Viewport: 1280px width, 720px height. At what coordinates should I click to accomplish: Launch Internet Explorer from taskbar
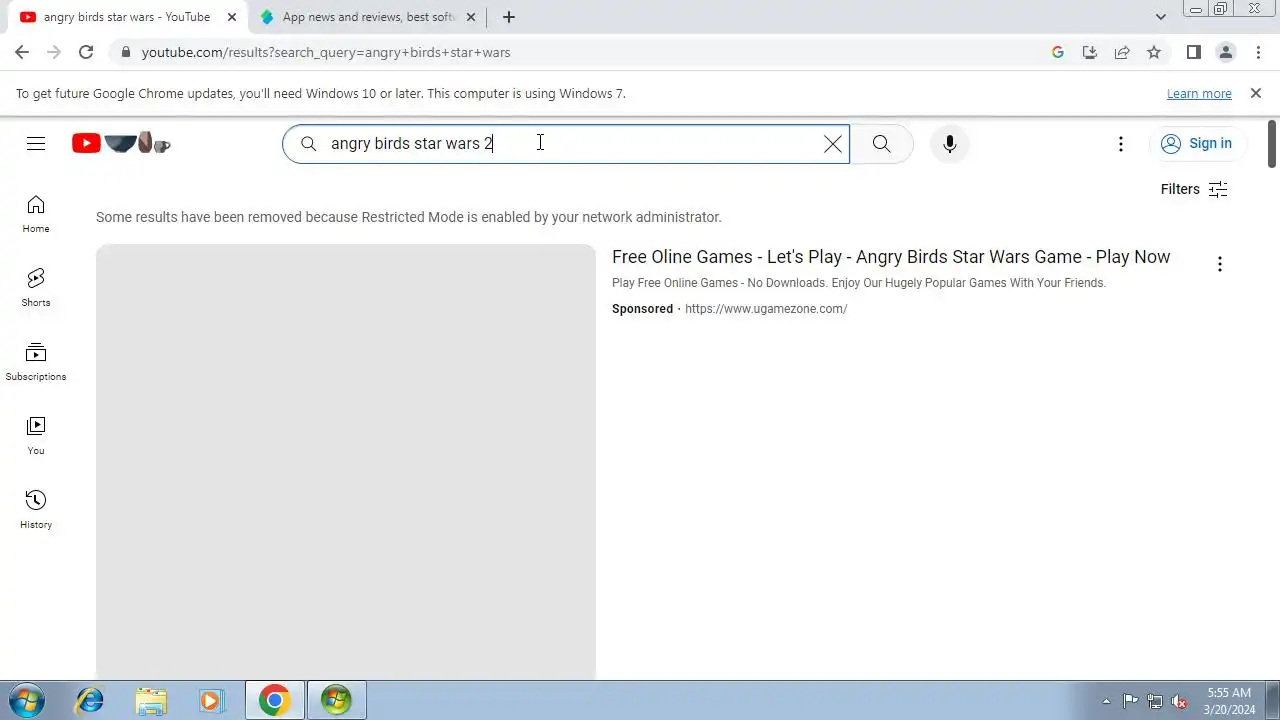90,700
